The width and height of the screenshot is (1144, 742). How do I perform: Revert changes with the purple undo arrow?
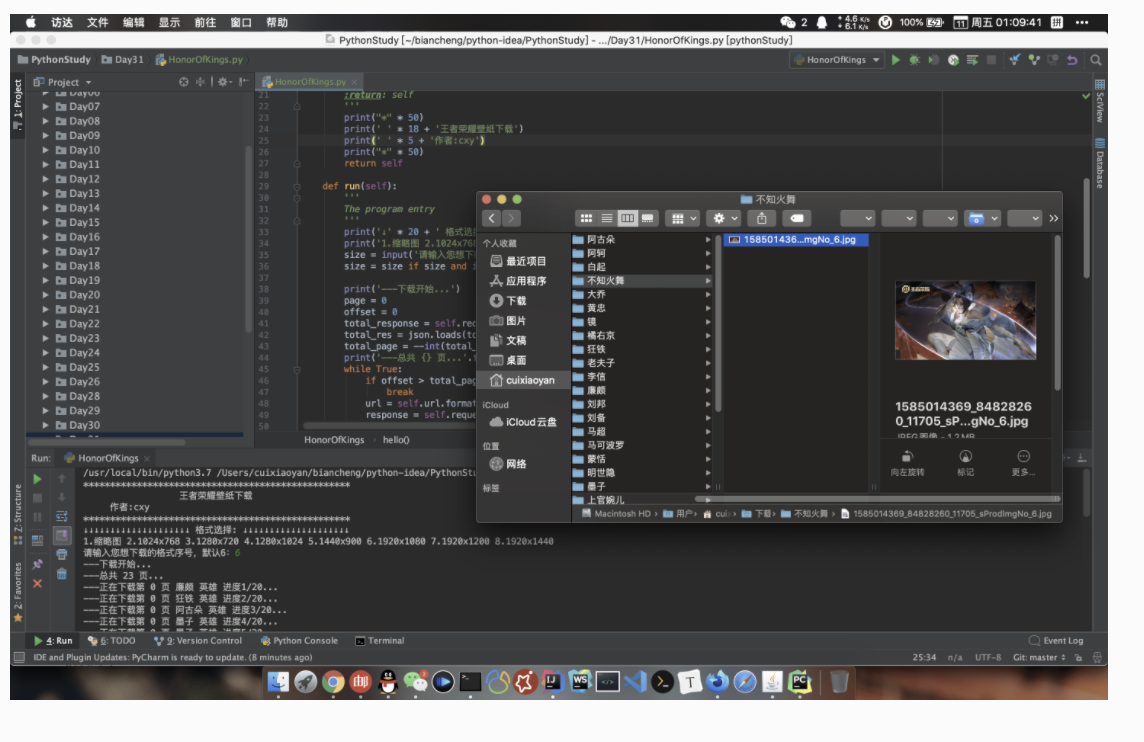pos(1072,60)
